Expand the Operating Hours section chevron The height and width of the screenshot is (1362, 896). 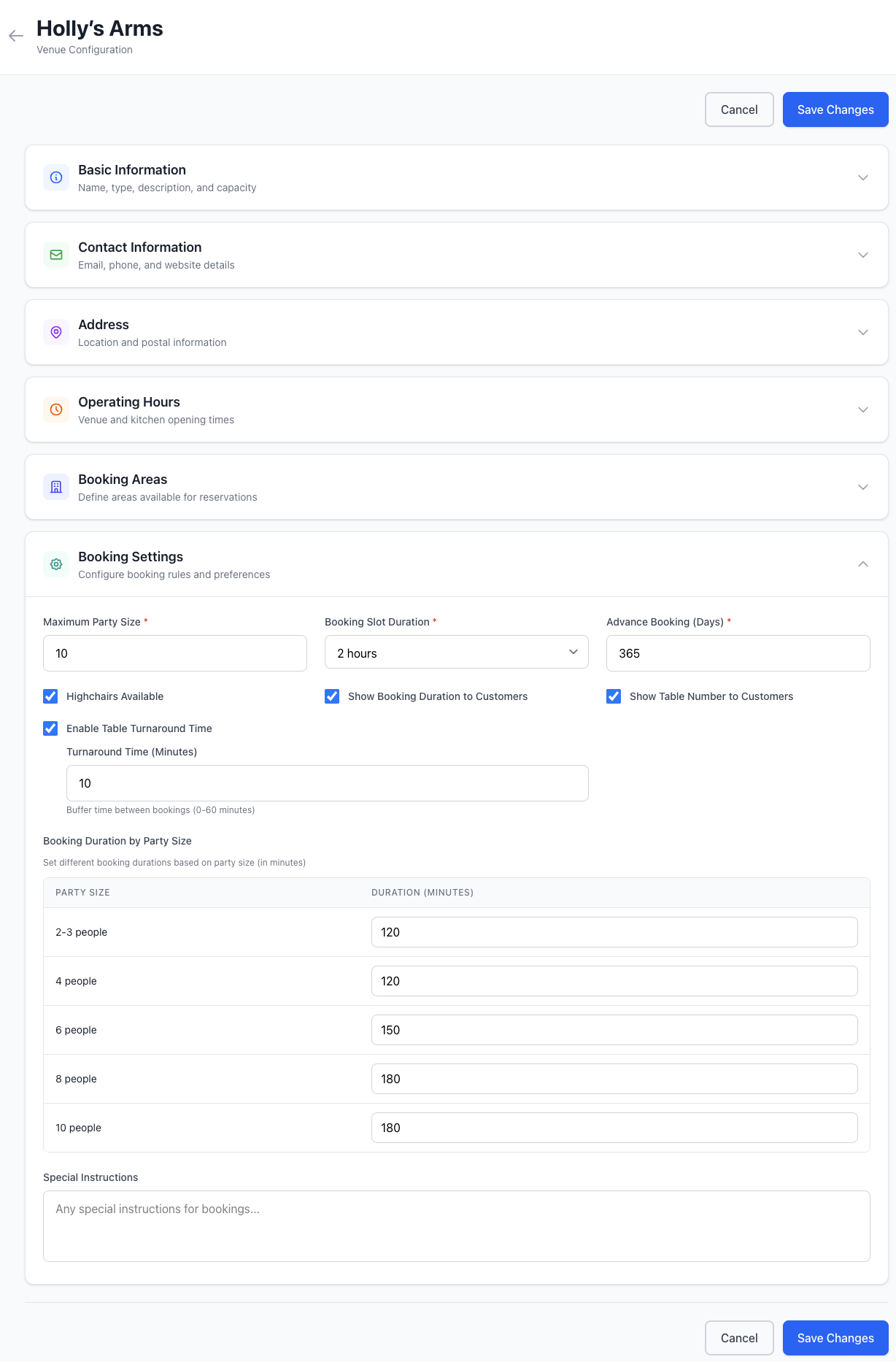(862, 409)
